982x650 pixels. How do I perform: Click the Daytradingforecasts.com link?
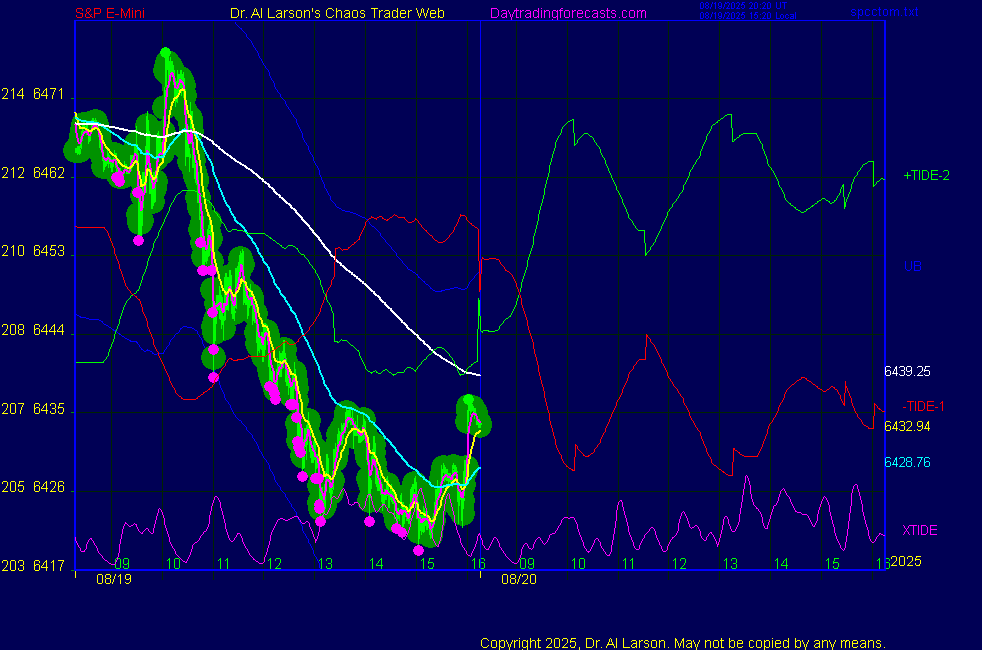[x=568, y=13]
